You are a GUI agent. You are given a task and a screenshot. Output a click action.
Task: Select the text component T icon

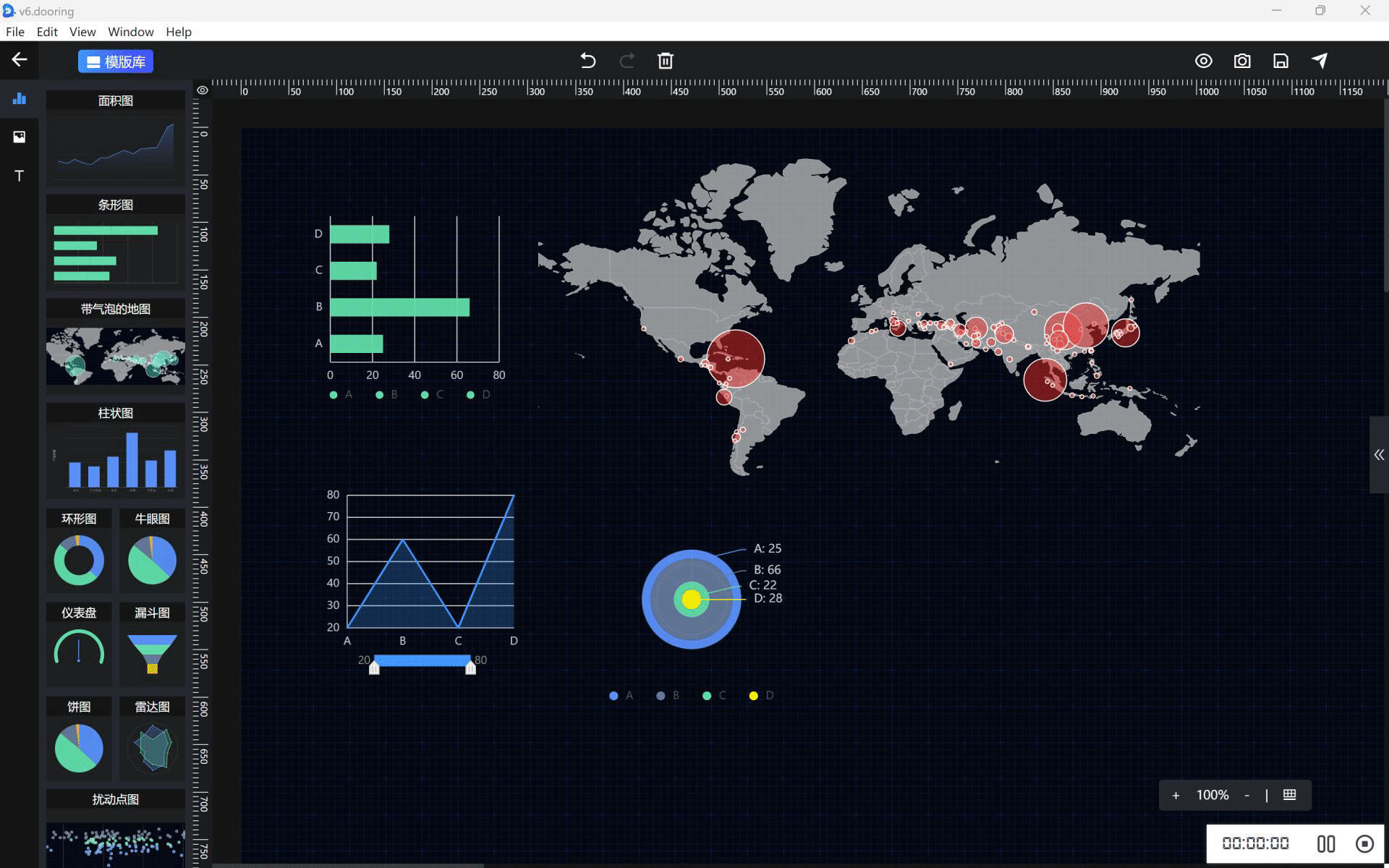click(20, 176)
